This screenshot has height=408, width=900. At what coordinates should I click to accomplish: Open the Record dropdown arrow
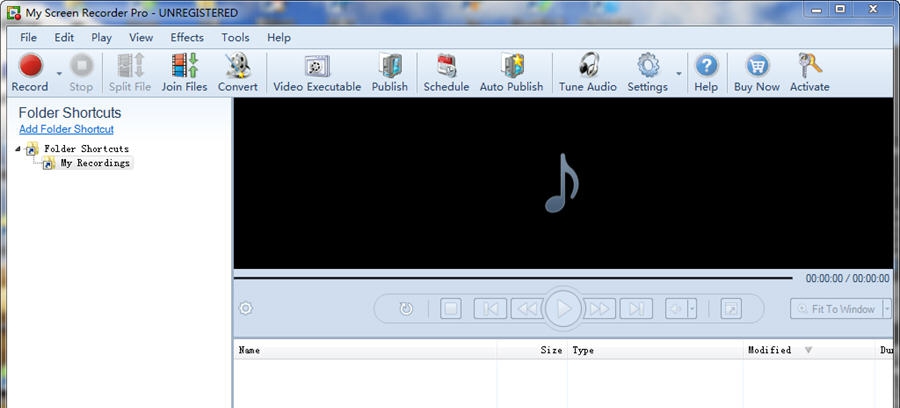(x=59, y=73)
